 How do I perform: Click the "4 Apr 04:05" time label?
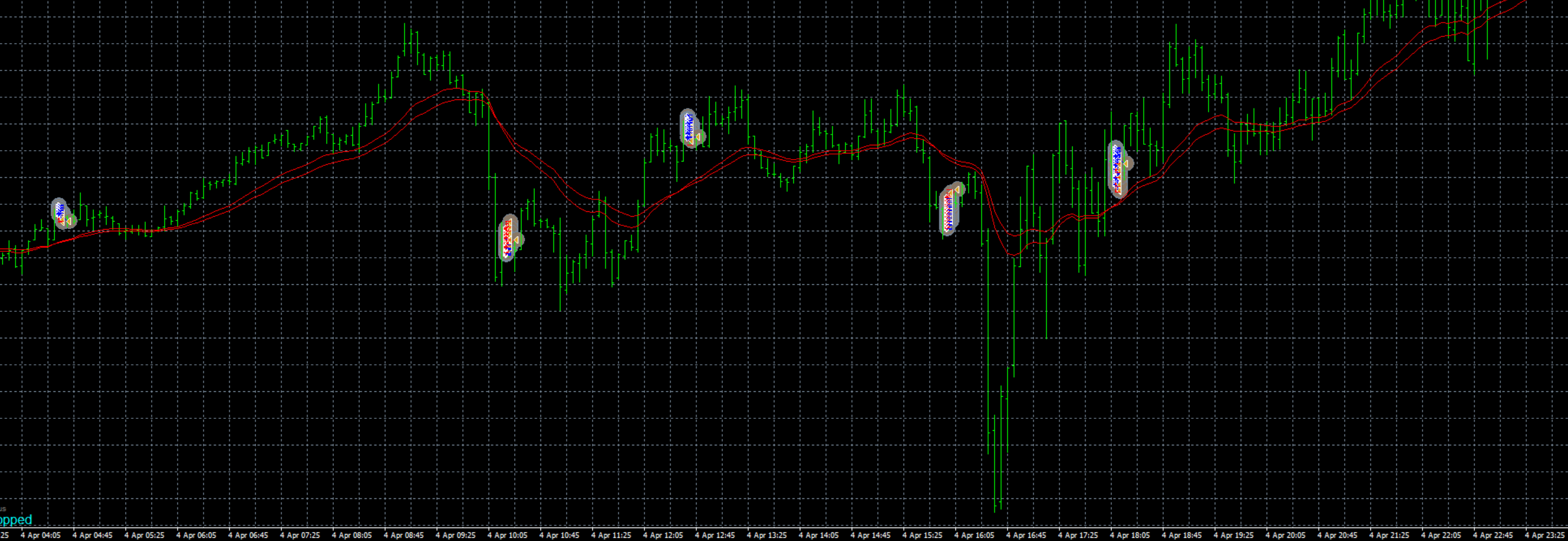[41, 536]
